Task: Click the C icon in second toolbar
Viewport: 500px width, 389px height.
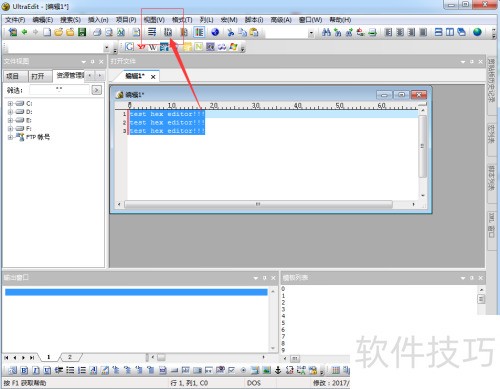Action: (129, 47)
